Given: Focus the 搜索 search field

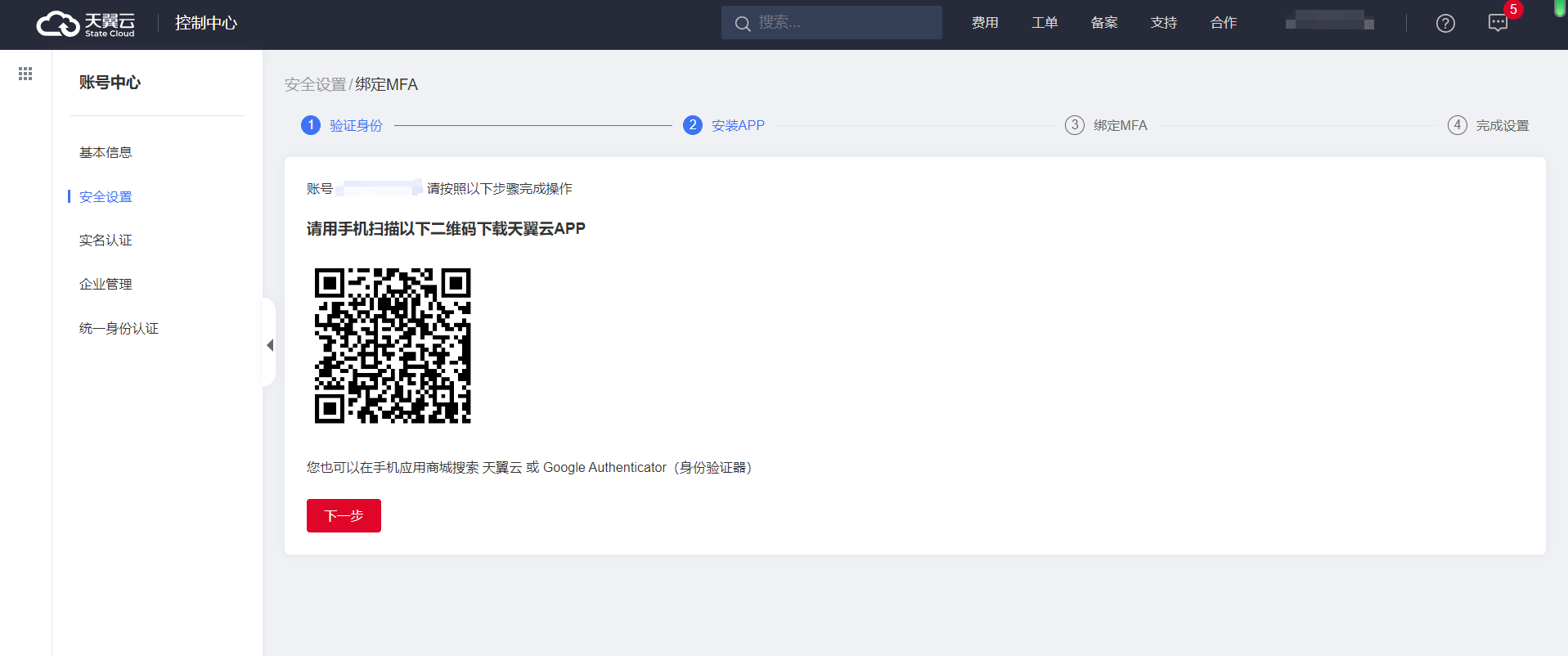Looking at the screenshot, I should pyautogui.click(x=832, y=23).
